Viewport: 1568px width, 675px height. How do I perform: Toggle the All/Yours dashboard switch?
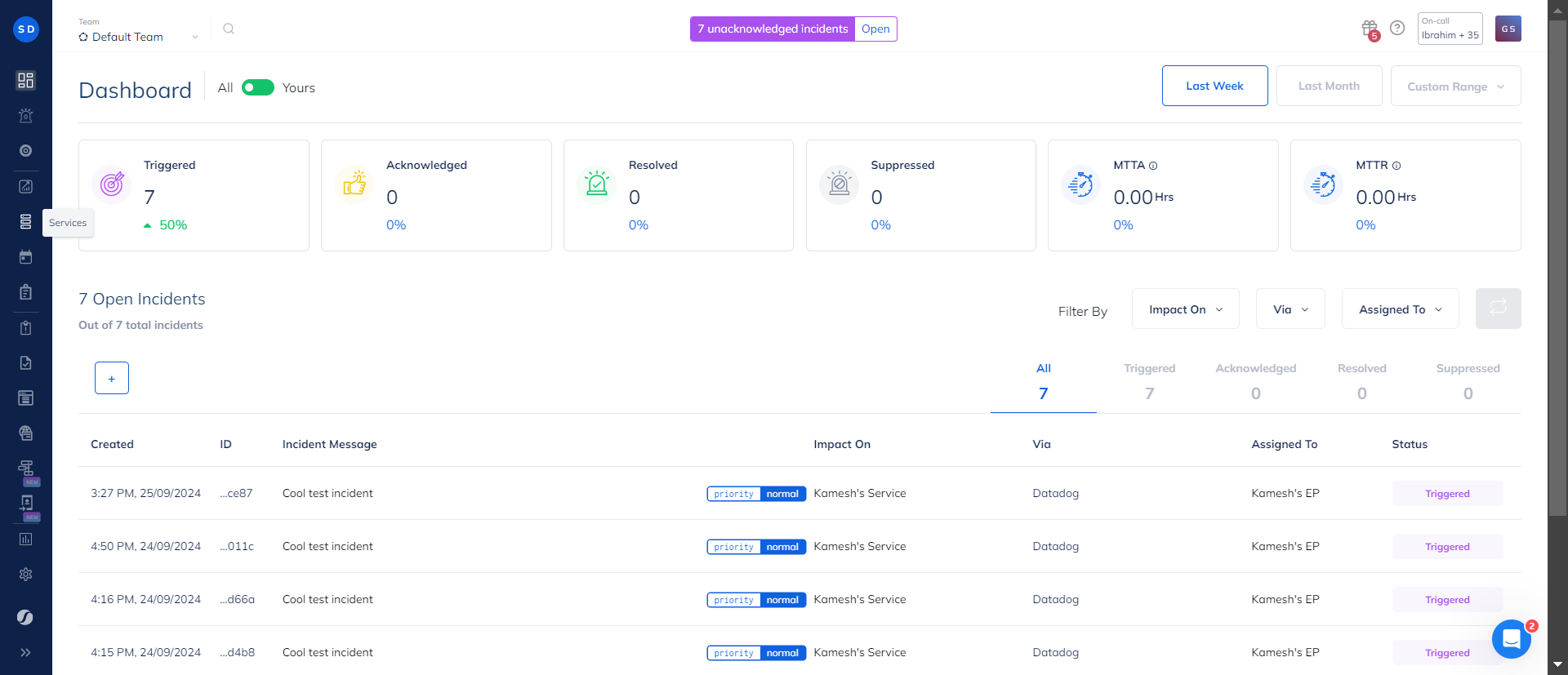tap(258, 87)
